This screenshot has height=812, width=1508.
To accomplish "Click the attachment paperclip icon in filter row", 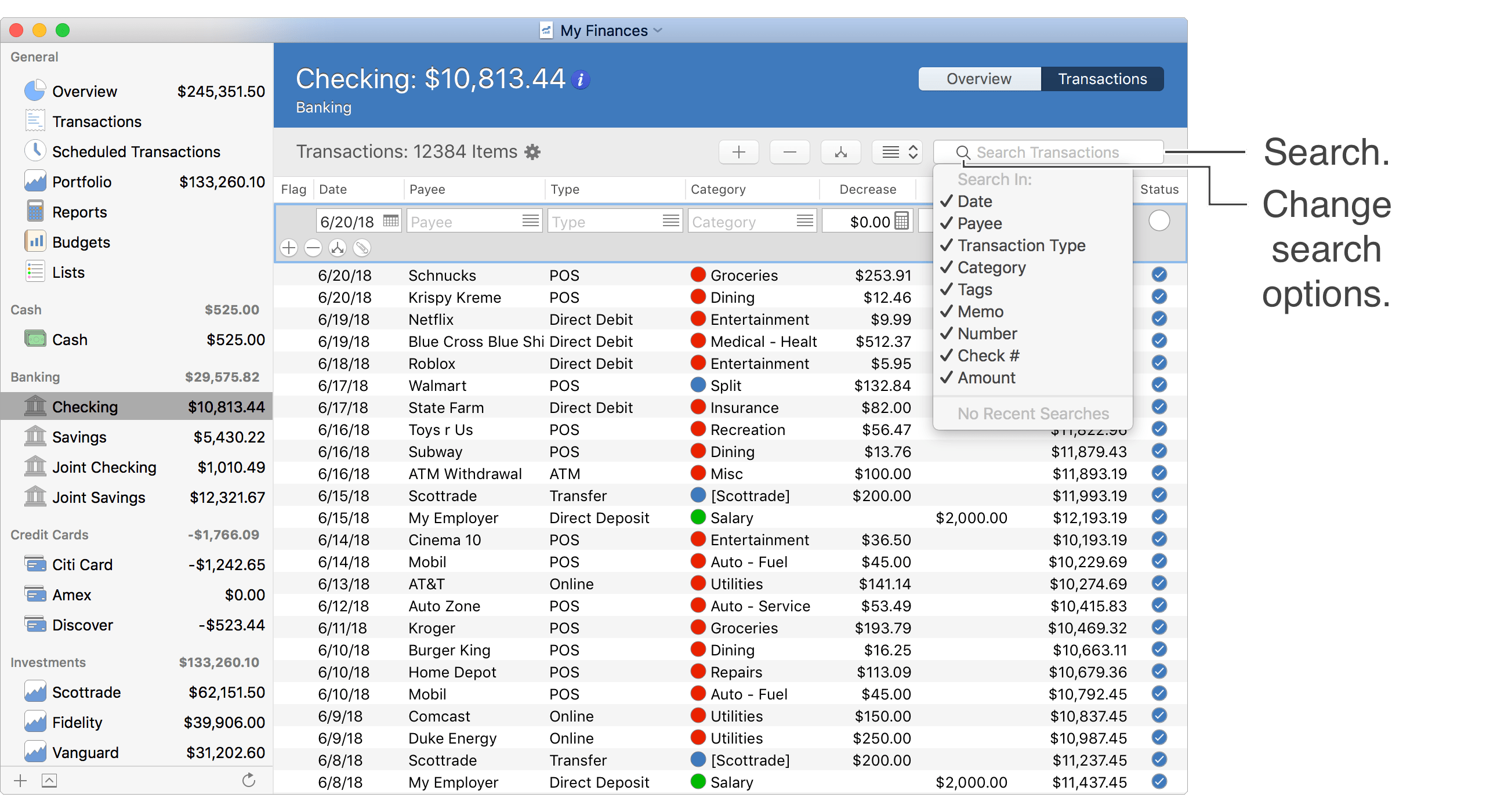I will click(362, 248).
